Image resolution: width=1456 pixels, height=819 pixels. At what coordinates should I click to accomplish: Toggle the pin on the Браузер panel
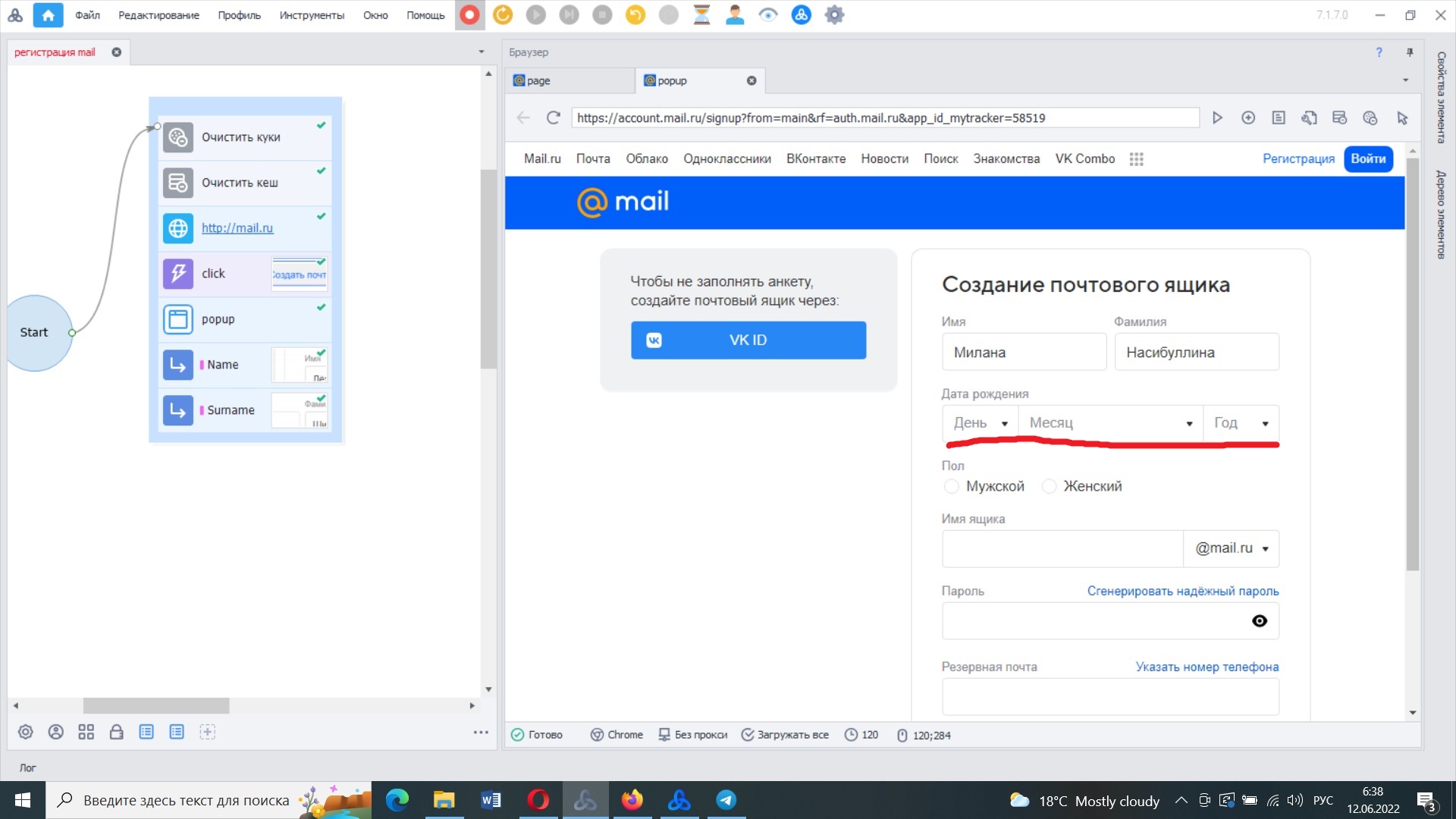coord(1410,52)
